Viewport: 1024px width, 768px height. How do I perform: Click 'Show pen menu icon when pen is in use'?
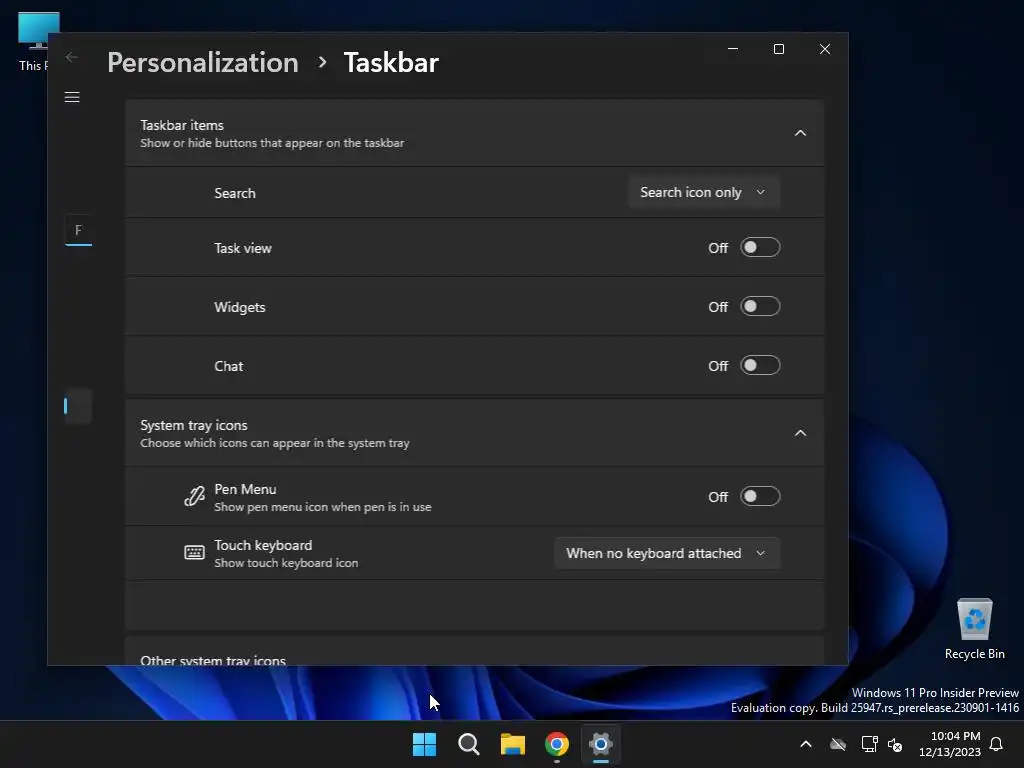click(x=323, y=507)
